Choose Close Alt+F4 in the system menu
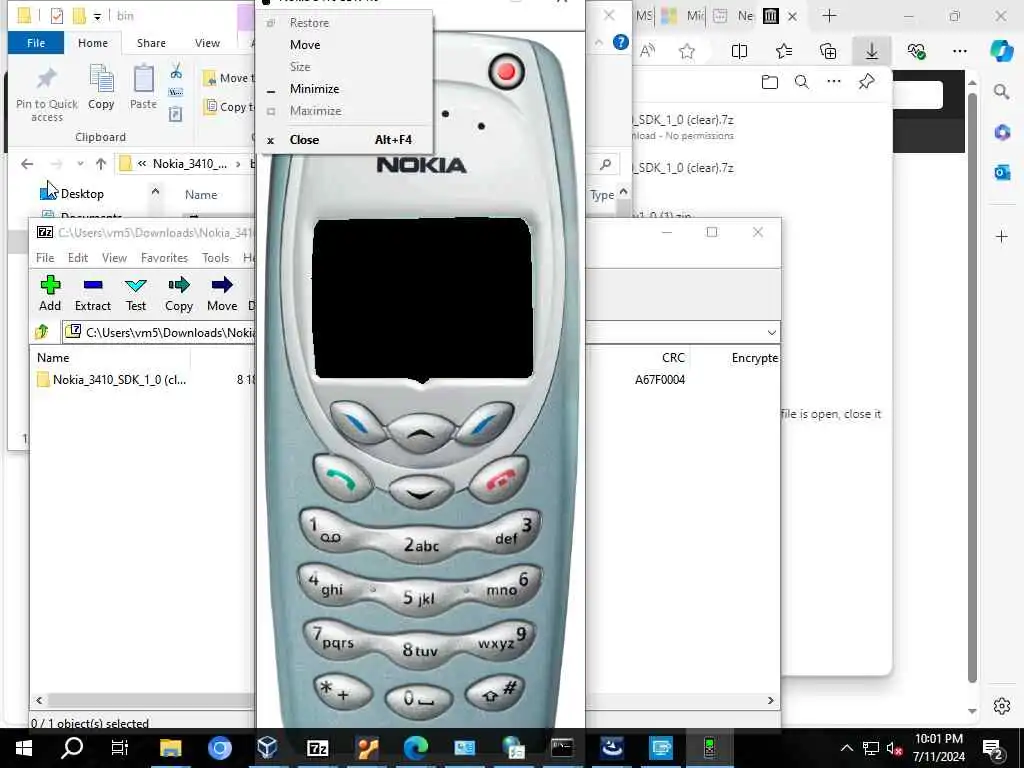Screen dimensions: 1024x768 (345, 139)
